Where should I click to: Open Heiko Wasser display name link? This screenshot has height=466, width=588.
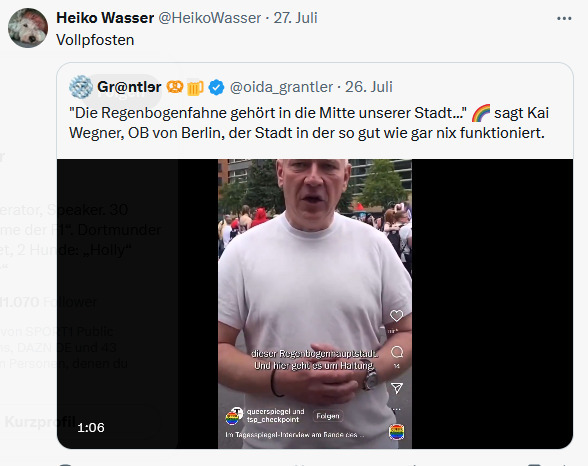105,18
